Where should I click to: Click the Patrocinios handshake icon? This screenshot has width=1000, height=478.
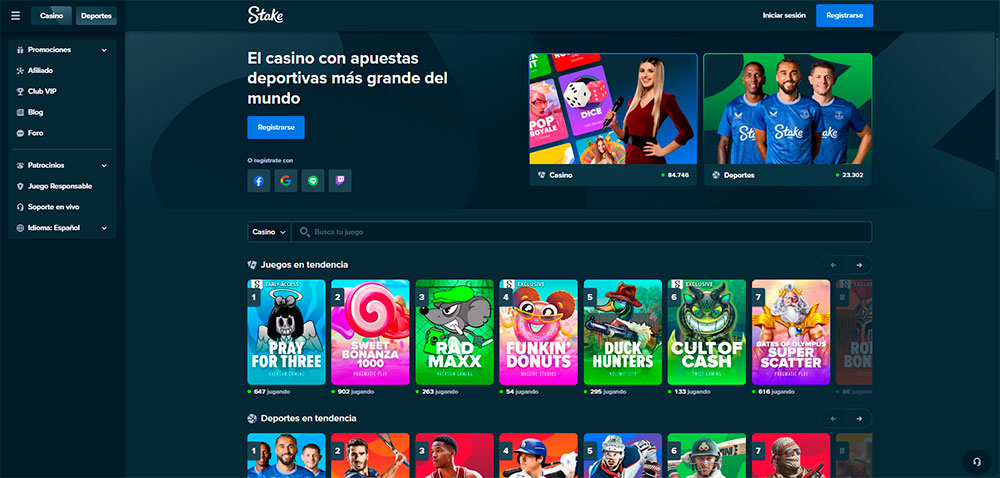pyautogui.click(x=20, y=166)
